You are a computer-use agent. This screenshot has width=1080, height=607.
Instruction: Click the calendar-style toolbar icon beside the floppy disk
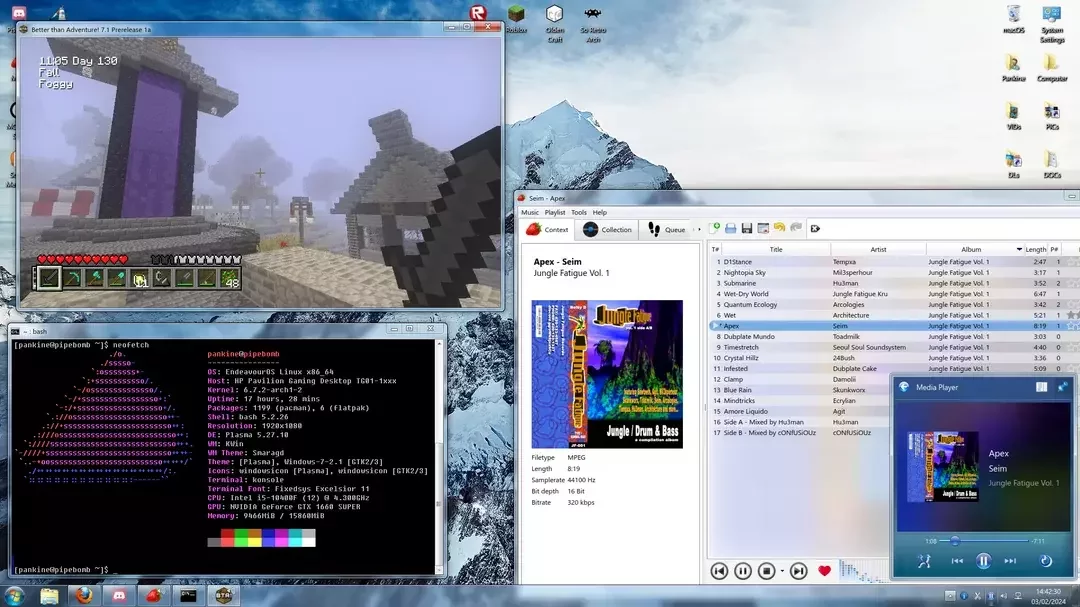(762, 228)
